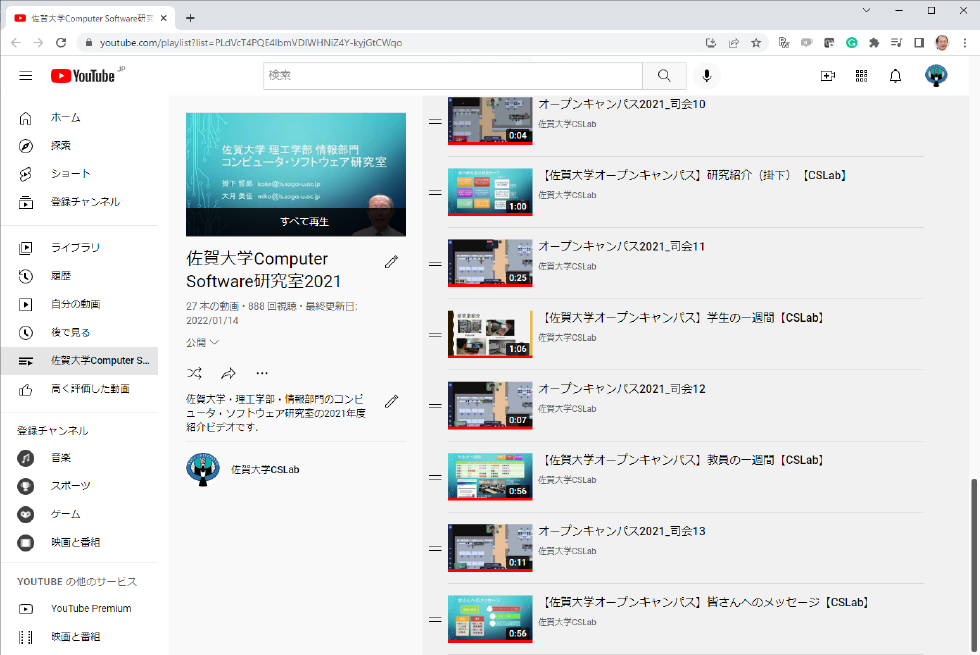Viewport: 980px width, 655px height.
Task: Click 佐賀大学CSLab under 司会13 video
Action: pyautogui.click(x=568, y=551)
